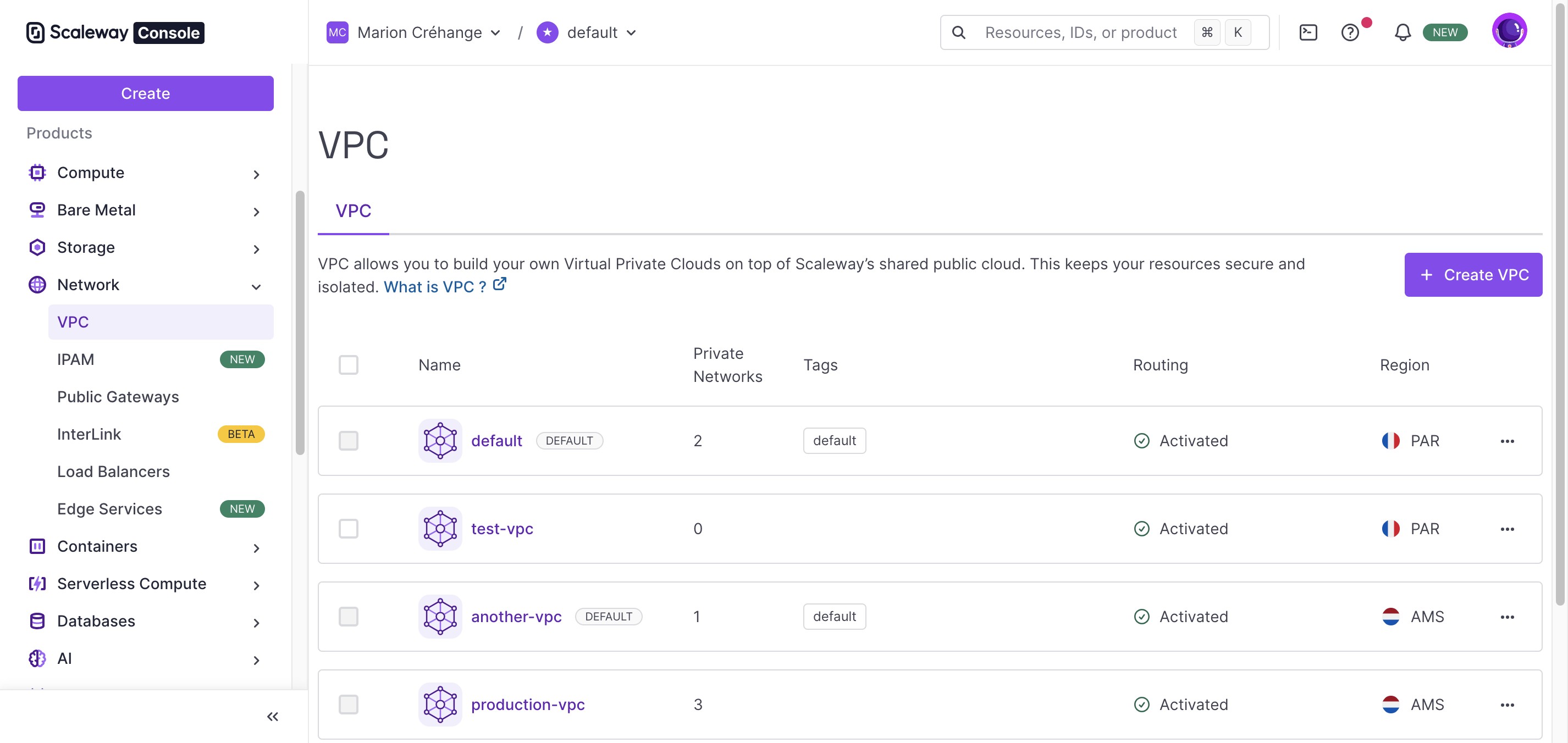Screen dimensions: 1568x743
Task: Click the purple Create button
Action: click(146, 93)
